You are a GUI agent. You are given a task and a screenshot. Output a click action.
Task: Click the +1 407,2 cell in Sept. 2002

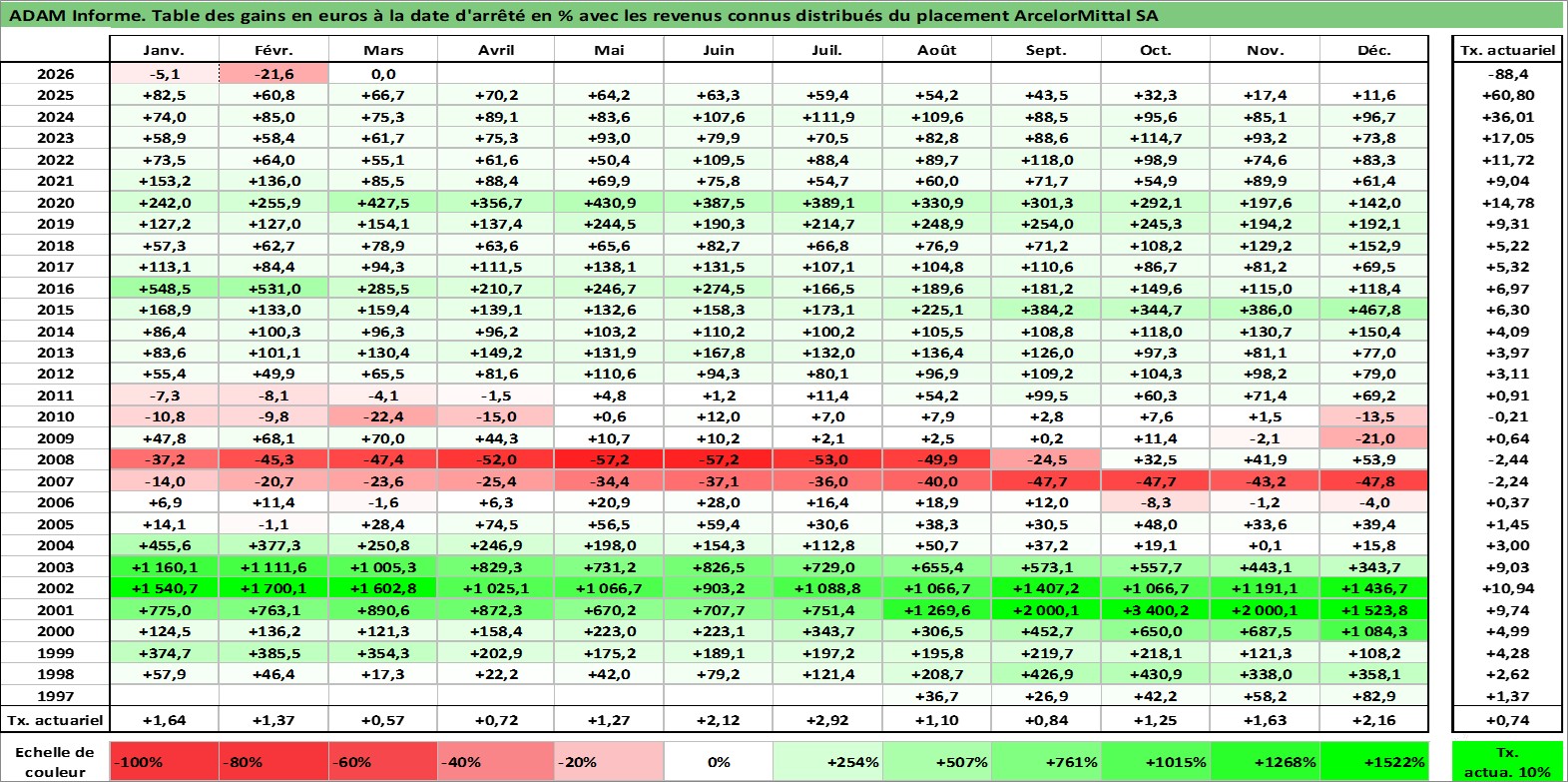(1046, 588)
